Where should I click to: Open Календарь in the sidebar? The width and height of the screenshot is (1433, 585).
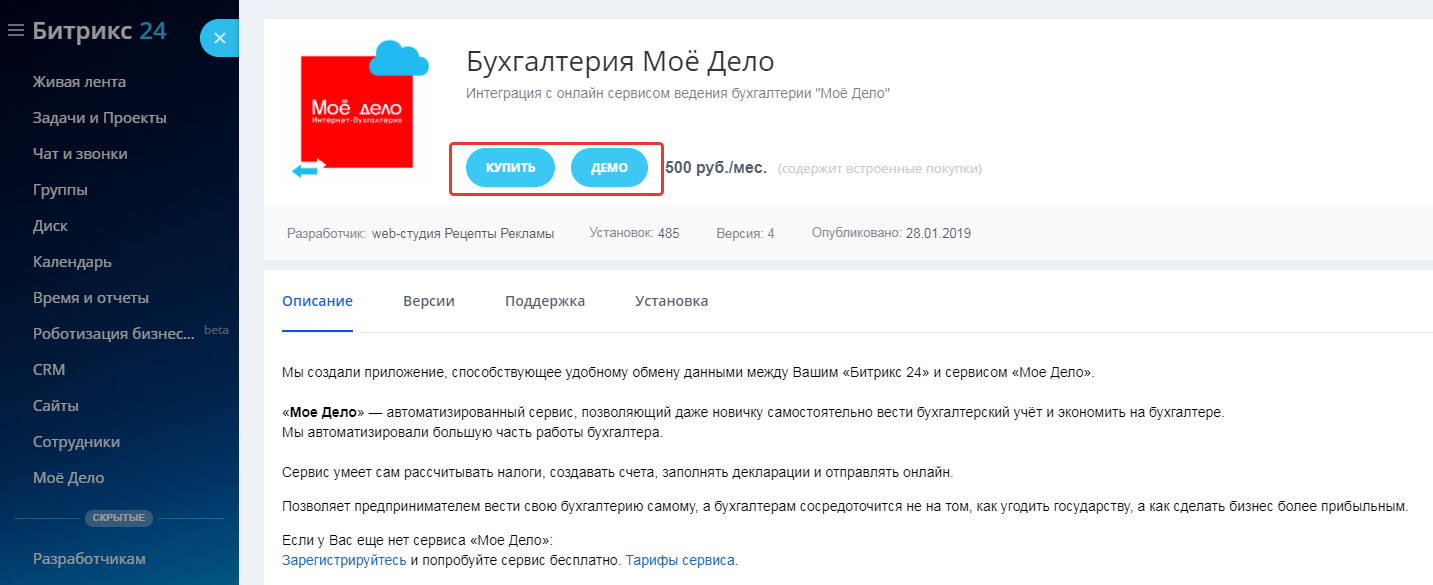(x=72, y=262)
